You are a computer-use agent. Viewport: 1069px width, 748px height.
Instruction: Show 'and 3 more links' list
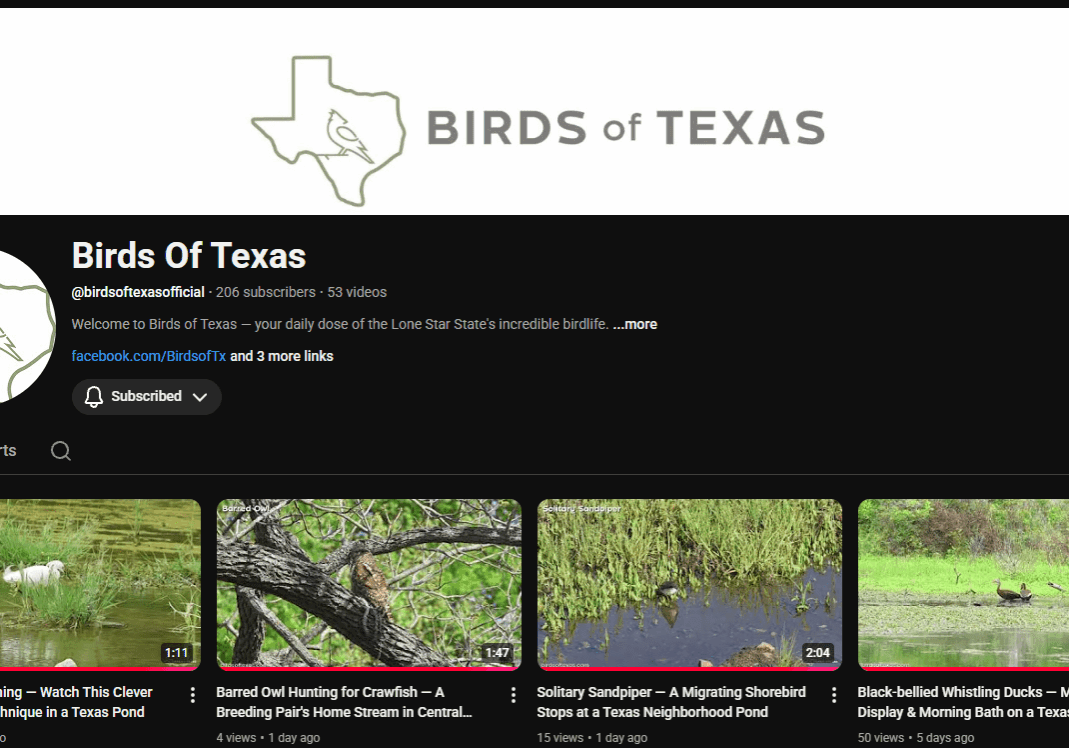pyautogui.click(x=282, y=356)
